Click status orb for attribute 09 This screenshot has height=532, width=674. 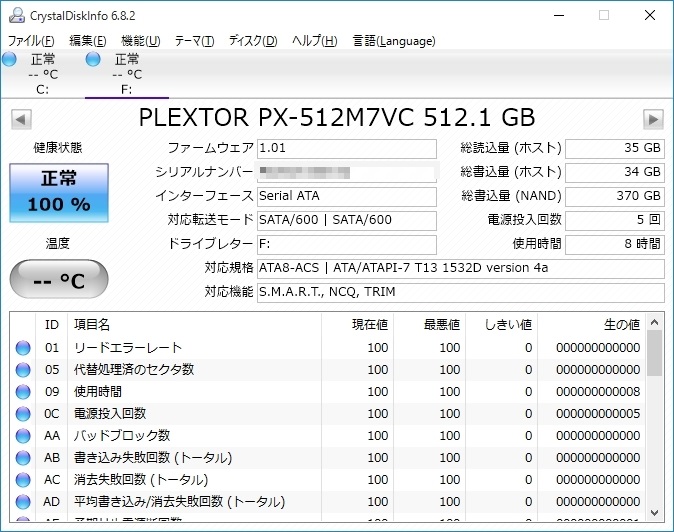pyautogui.click(x=23, y=392)
